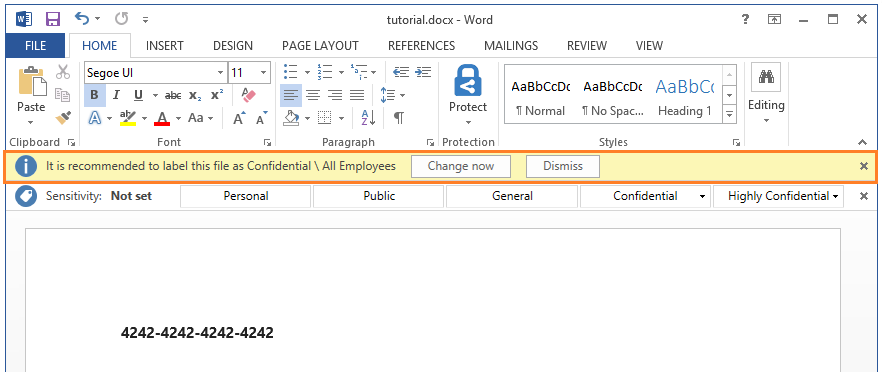The height and width of the screenshot is (379, 882).
Task: Set sensitivity to Personal
Action: (x=246, y=196)
